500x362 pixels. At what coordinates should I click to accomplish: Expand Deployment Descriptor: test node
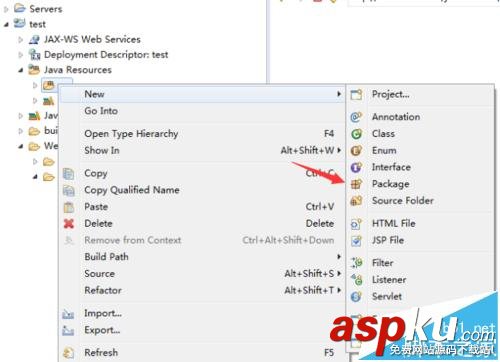pos(21,55)
